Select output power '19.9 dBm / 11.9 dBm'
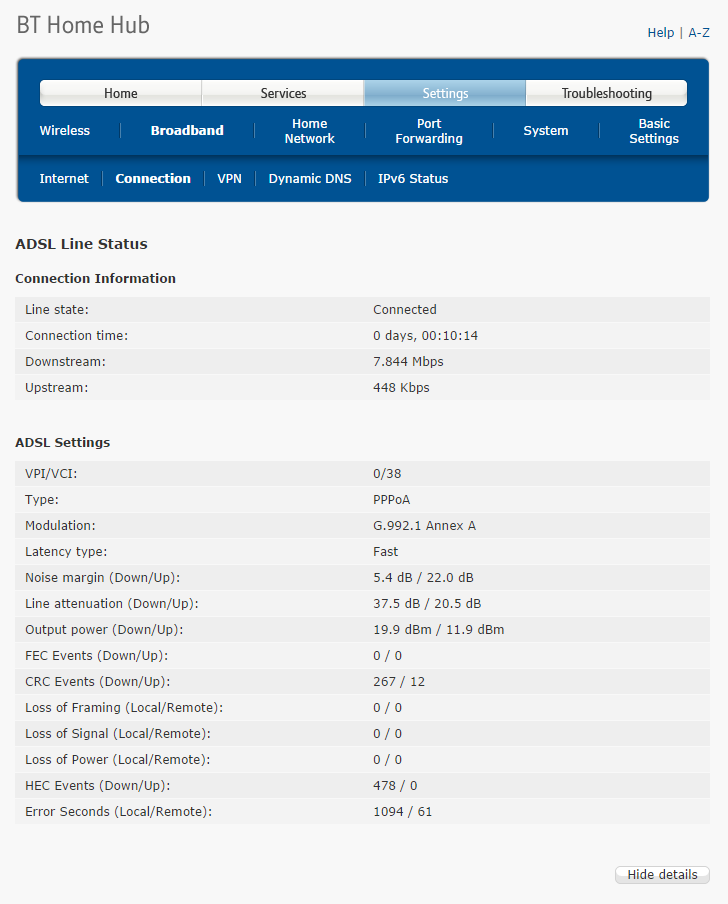This screenshot has height=904, width=728. [x=439, y=630]
